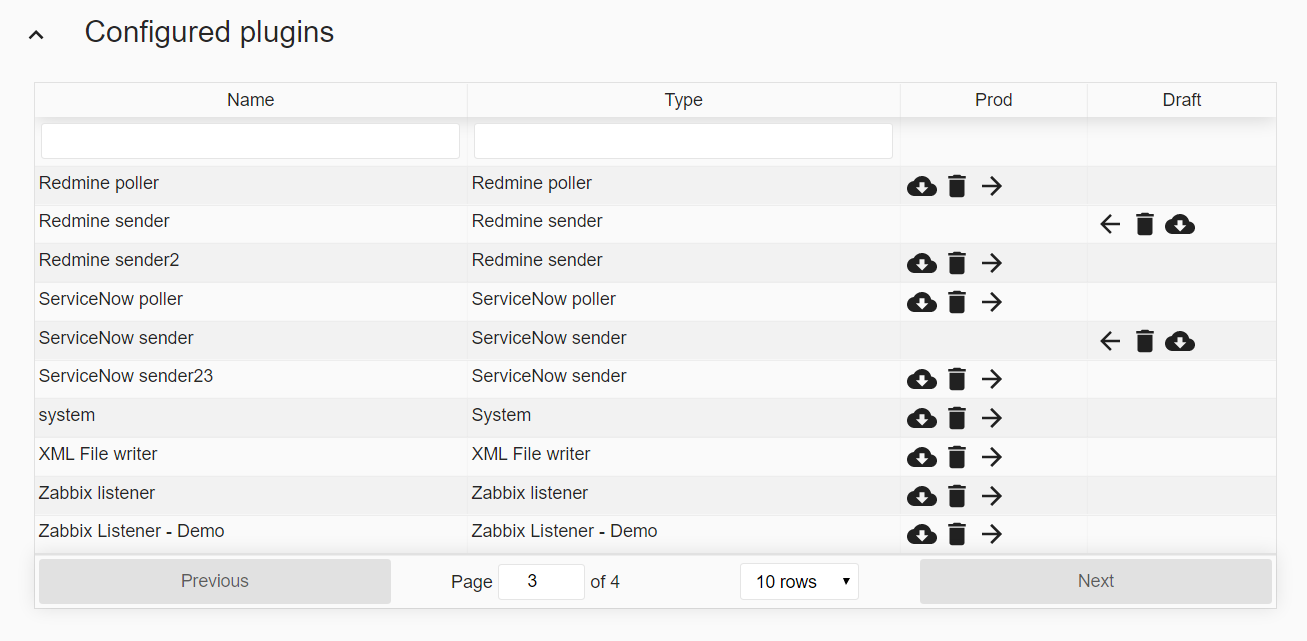Click the Type column filter field
The image size is (1307, 641).
(683, 141)
